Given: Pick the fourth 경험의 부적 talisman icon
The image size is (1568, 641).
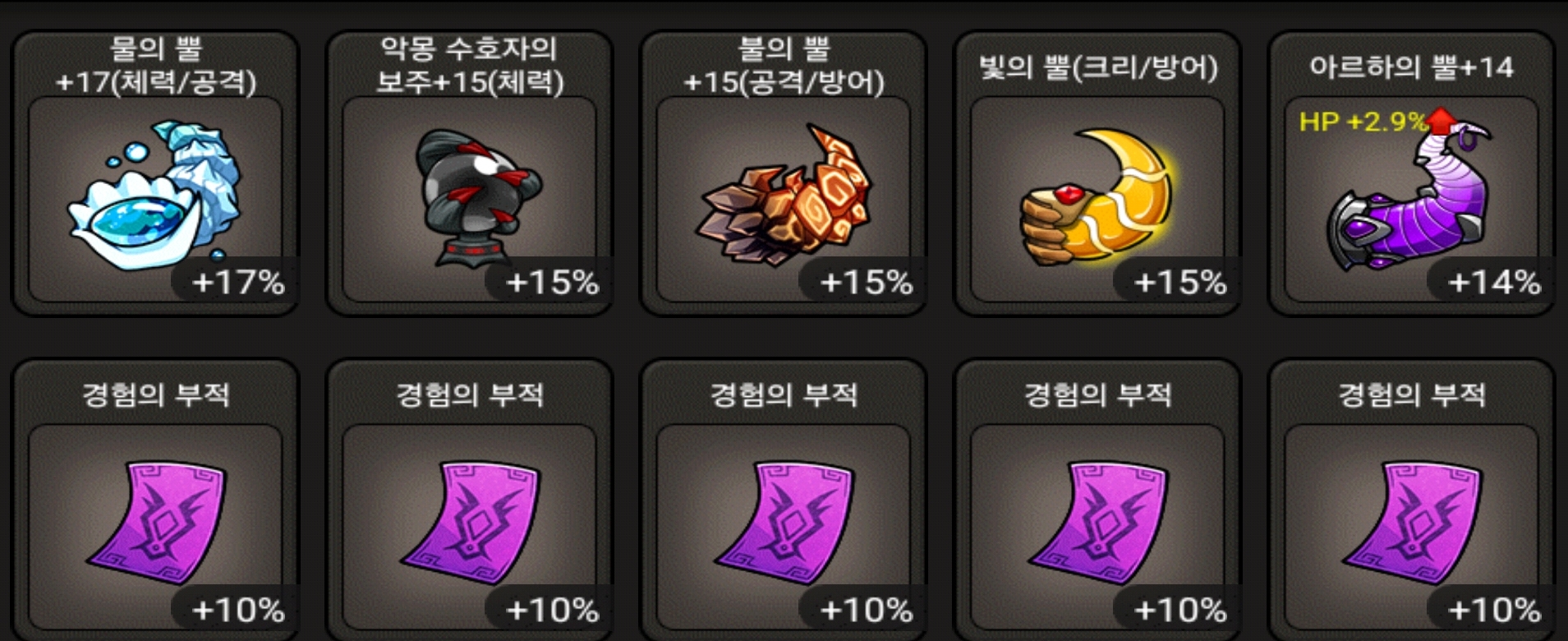Looking at the screenshot, I should click(x=1097, y=523).
